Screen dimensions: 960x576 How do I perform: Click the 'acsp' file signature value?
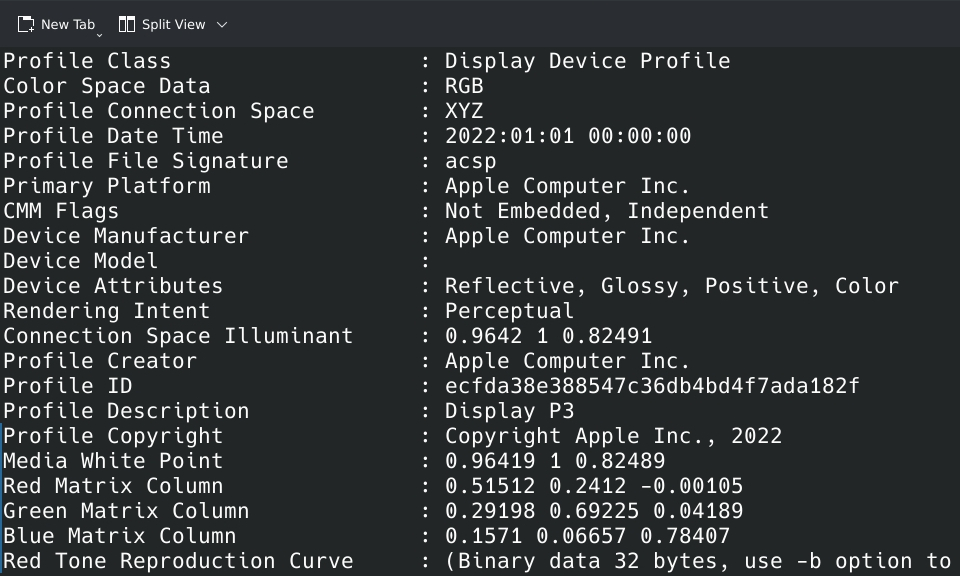pyautogui.click(x=470, y=161)
